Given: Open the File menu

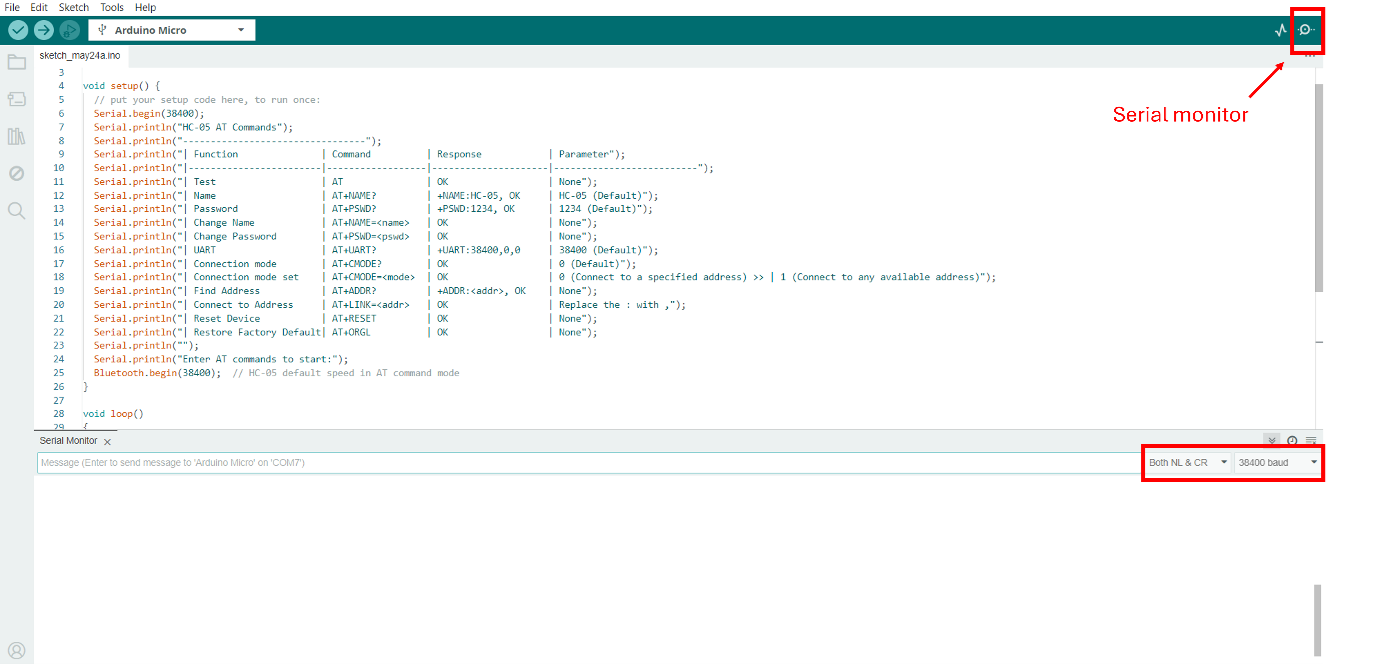Looking at the screenshot, I should pos(13,7).
